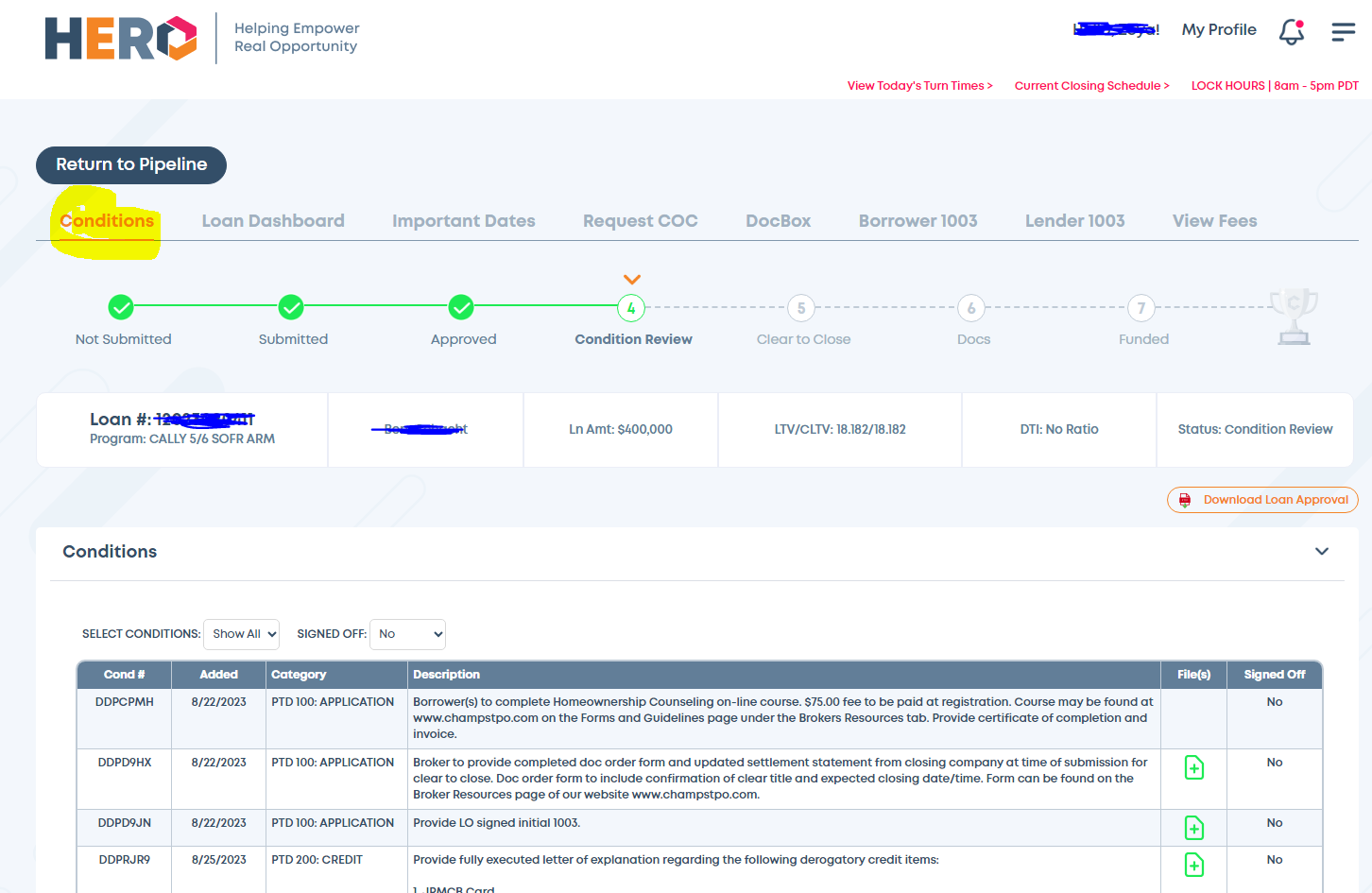This screenshot has height=893, width=1372.
Task: Click the orange chevron above Condition Review
Action: click(x=632, y=280)
